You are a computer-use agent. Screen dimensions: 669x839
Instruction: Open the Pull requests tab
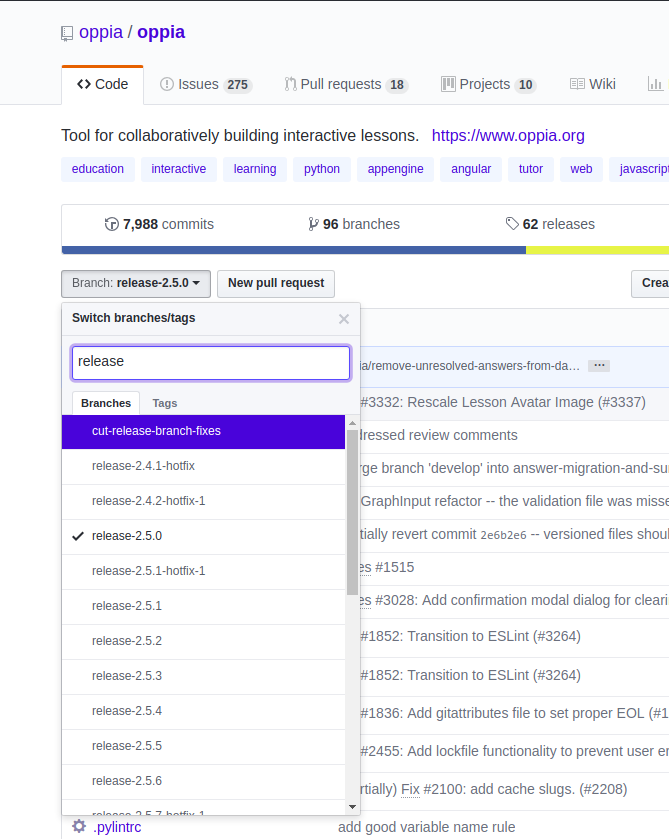[x=346, y=85]
